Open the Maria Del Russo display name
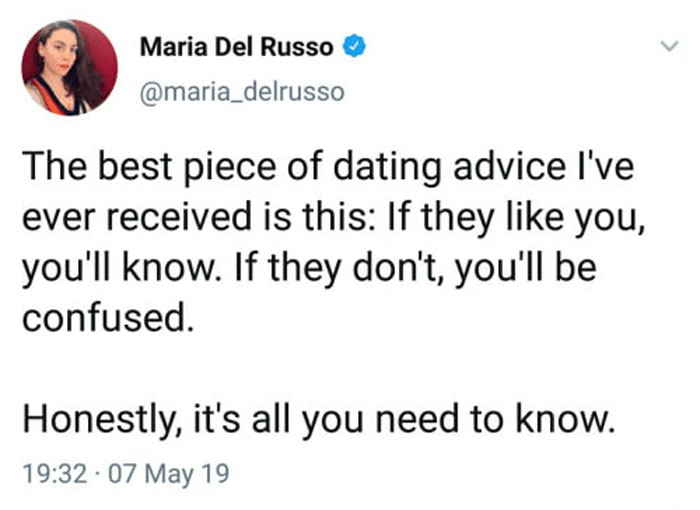The height and width of the screenshot is (510, 700). pos(236,45)
